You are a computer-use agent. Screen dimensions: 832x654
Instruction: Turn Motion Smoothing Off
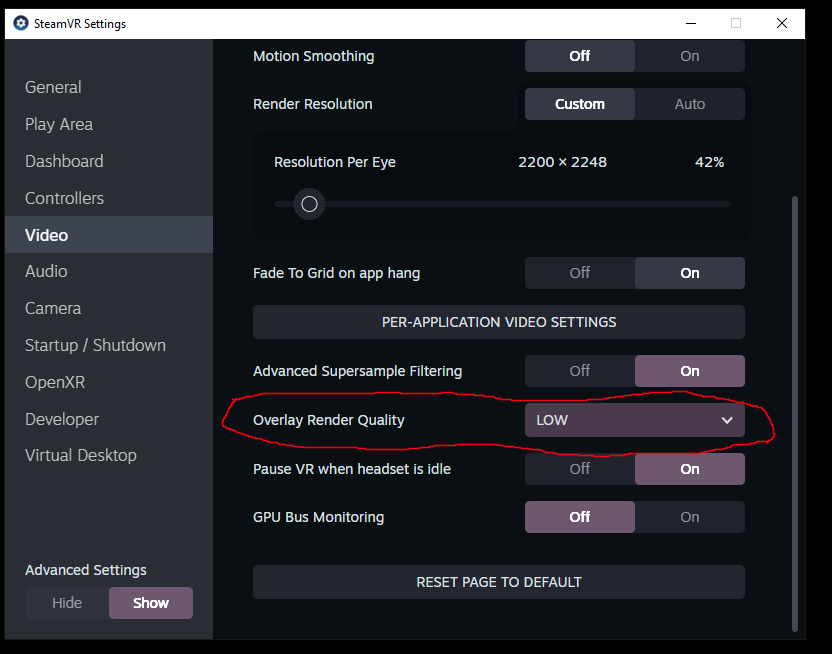(x=579, y=56)
